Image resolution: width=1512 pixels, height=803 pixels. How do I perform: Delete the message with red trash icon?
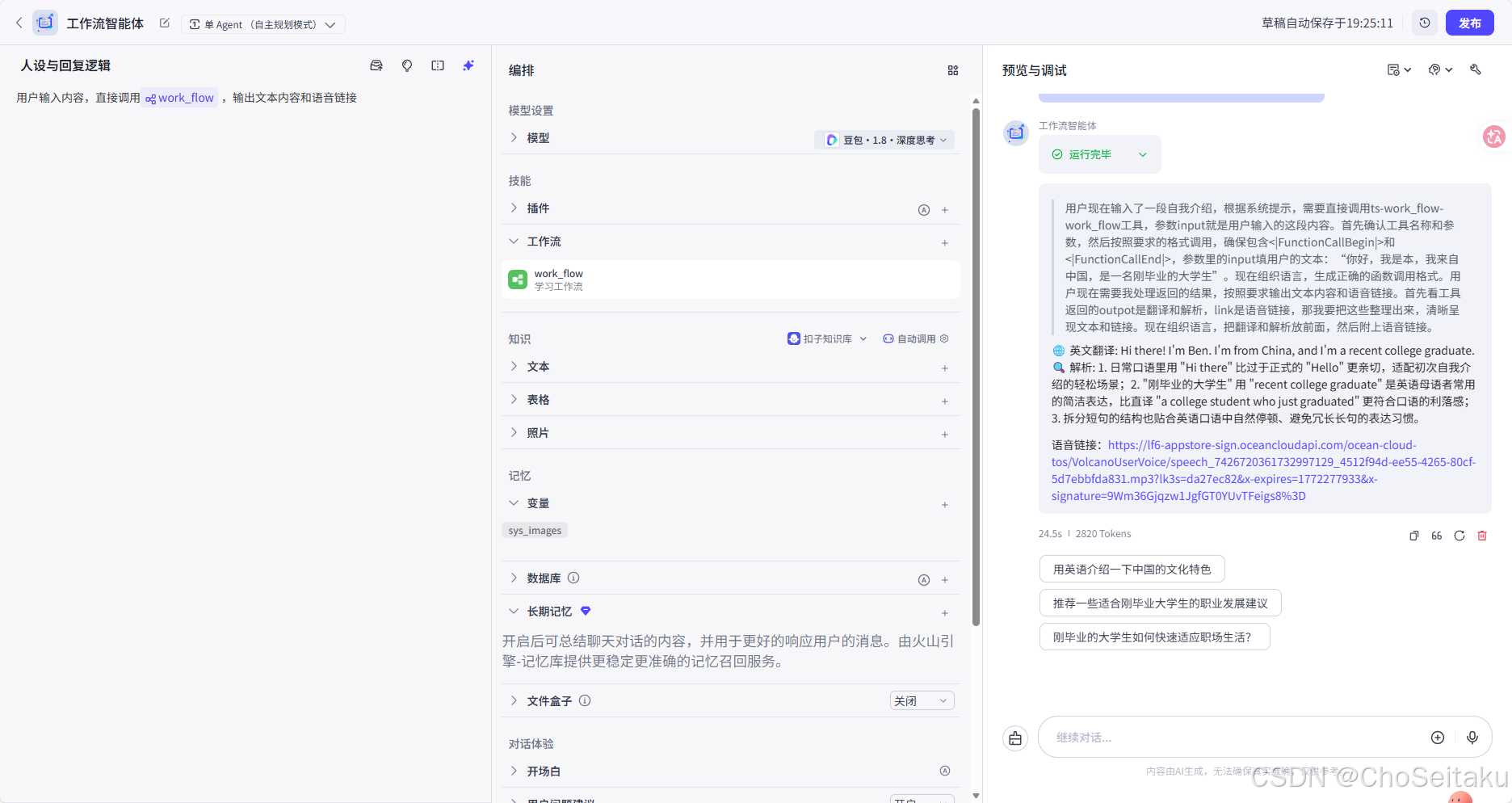tap(1482, 536)
